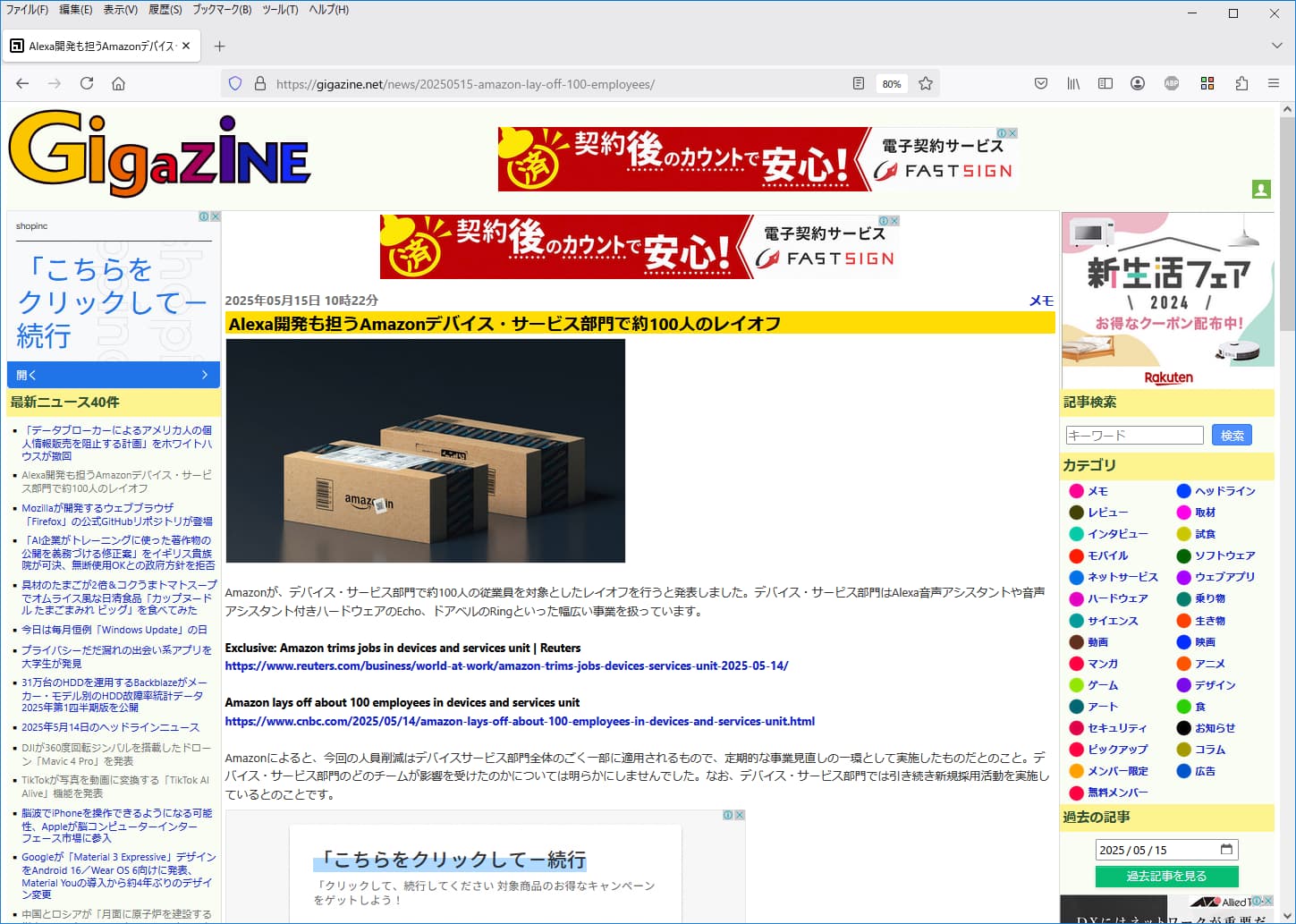The image size is (1296, 924).
Task: Click the GIGAZINE logo
Action: coord(159,154)
